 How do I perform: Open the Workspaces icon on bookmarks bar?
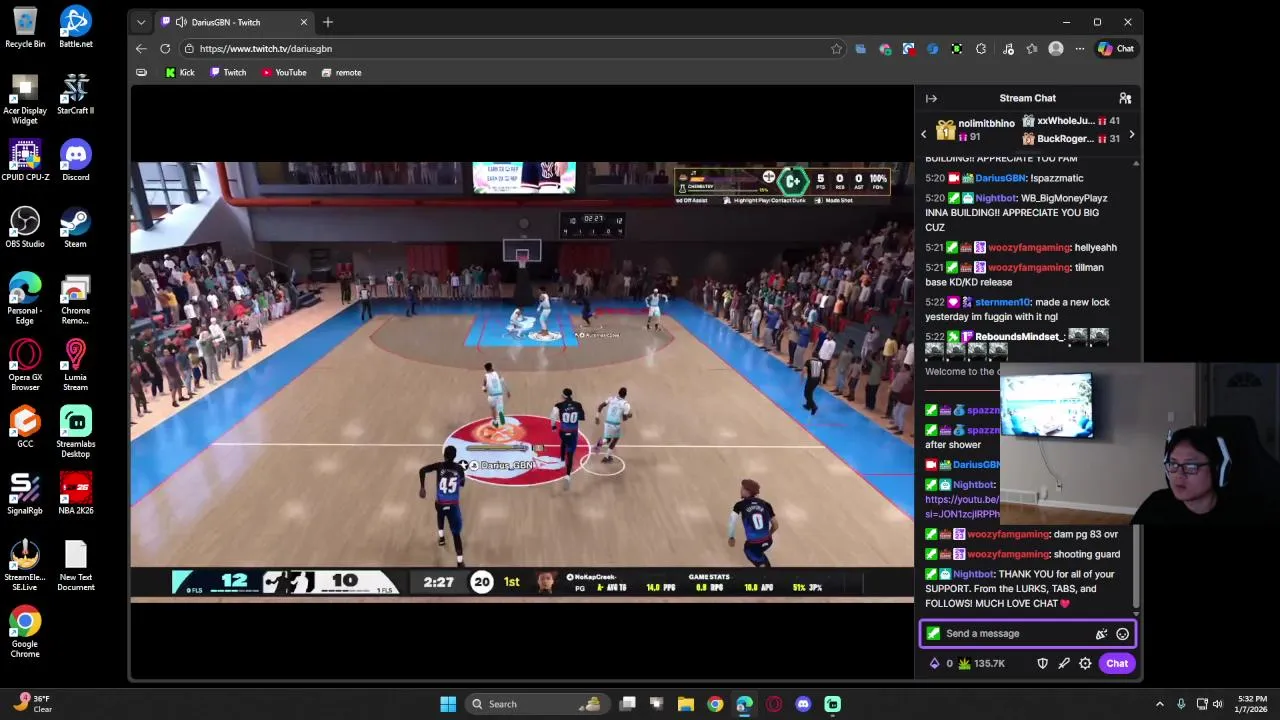pyautogui.click(x=141, y=73)
